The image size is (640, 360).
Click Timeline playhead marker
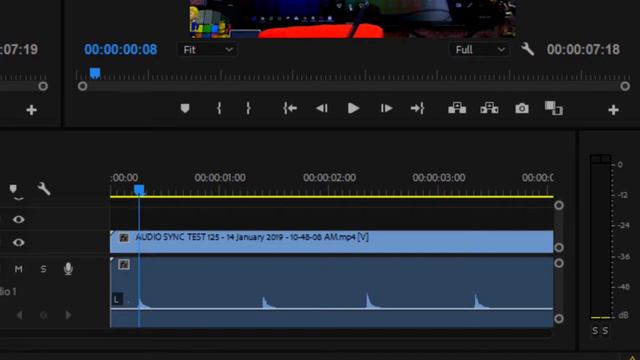pyautogui.click(x=139, y=190)
